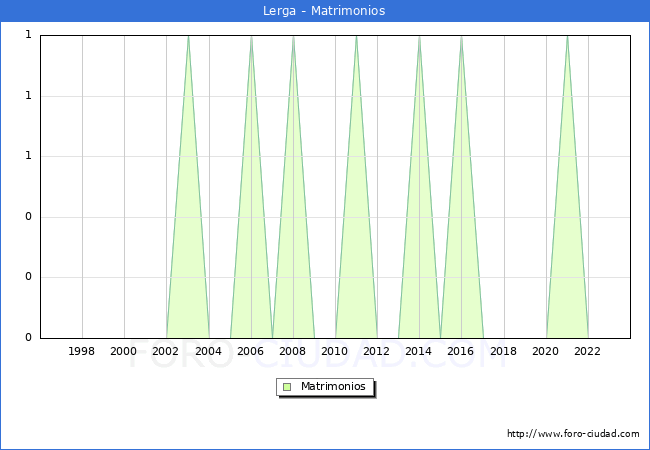Select the peak of the 2014 triangle

[419, 37]
